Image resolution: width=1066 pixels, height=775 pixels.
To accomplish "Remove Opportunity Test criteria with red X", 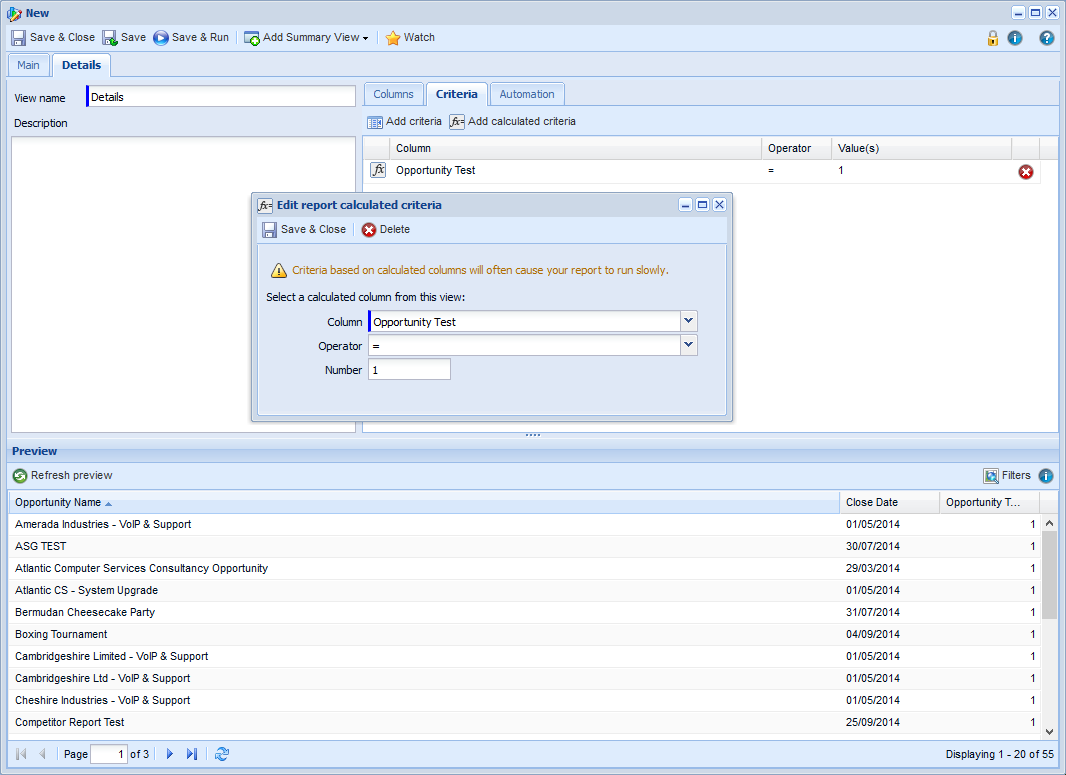I will pos(1025,172).
